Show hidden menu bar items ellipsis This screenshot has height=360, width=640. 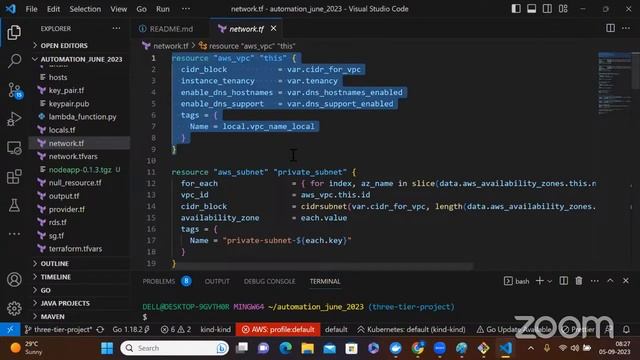(186, 9)
